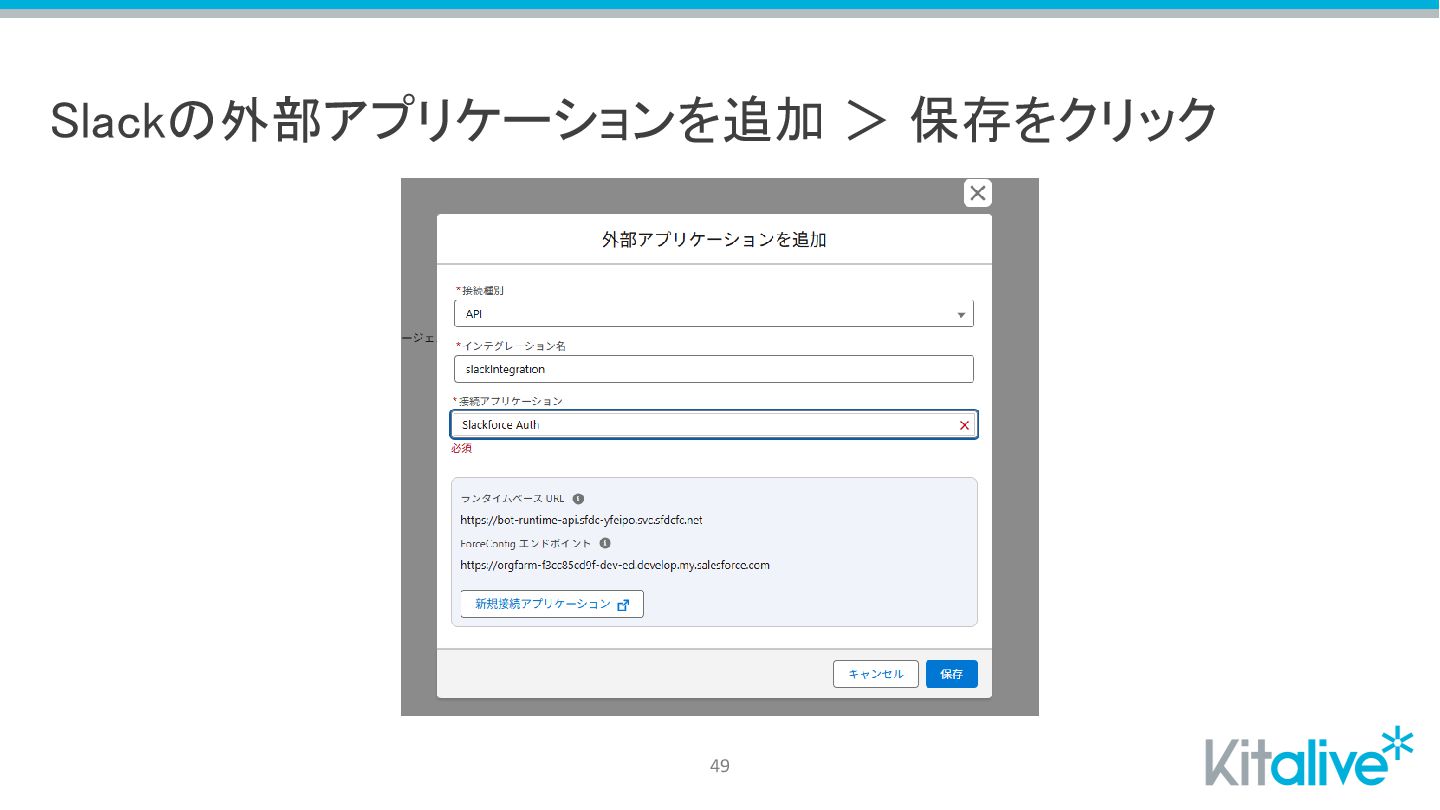1440x810 pixels.
Task: Click the slackIntegration name field
Action: 714,369
